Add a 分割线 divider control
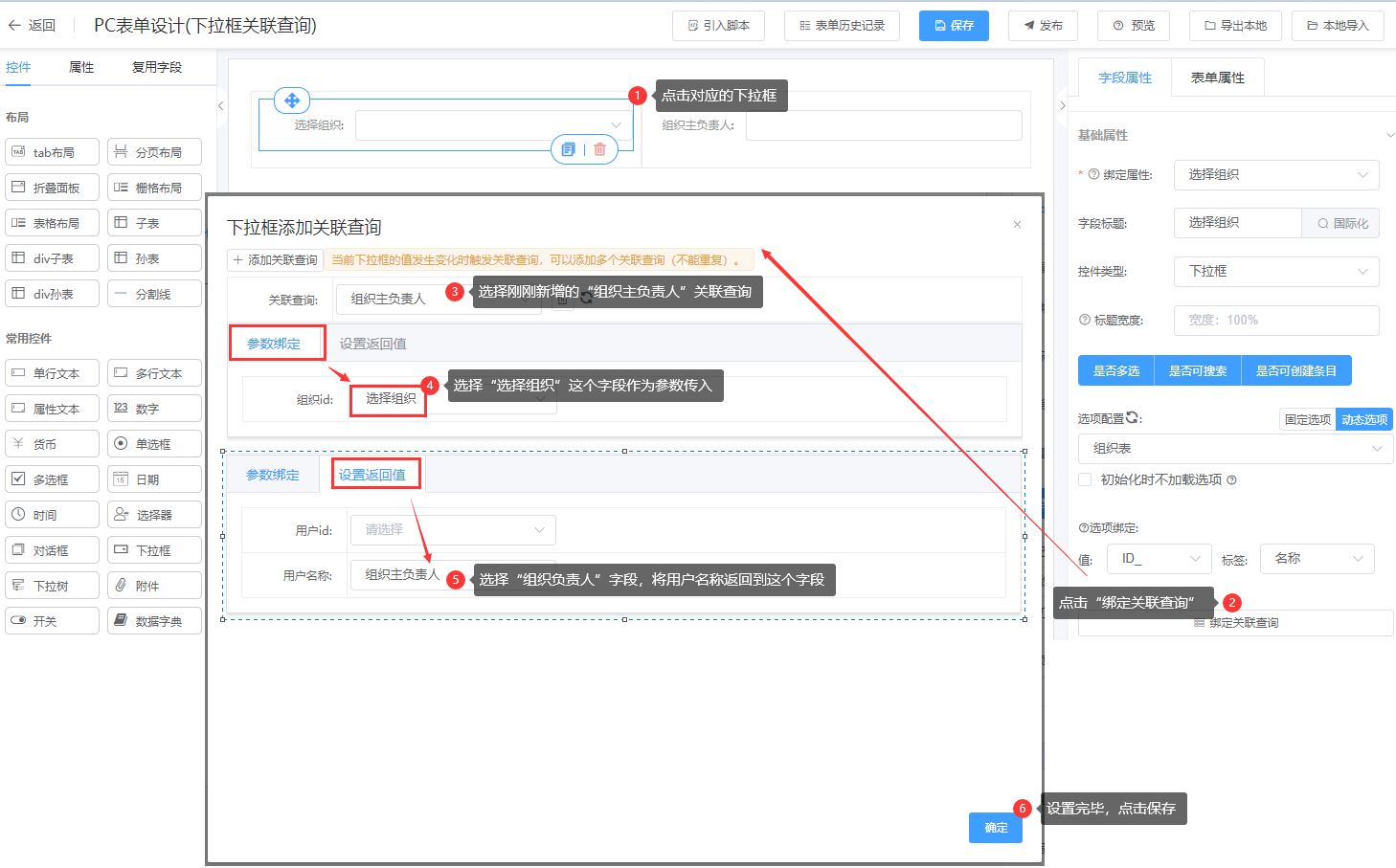 (x=154, y=294)
